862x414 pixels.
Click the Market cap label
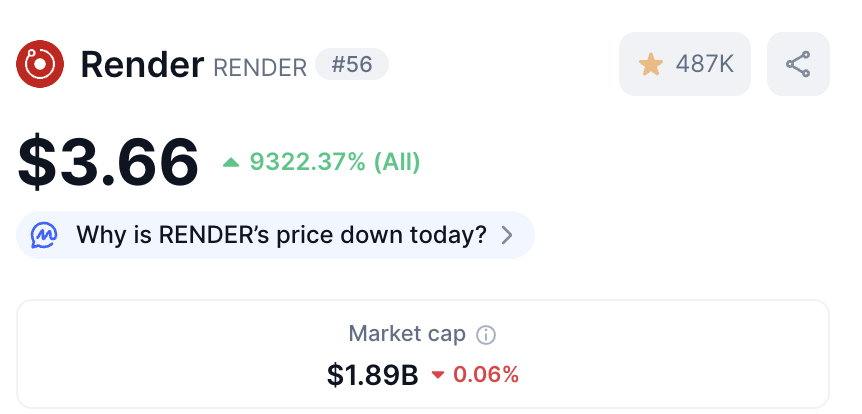click(407, 334)
